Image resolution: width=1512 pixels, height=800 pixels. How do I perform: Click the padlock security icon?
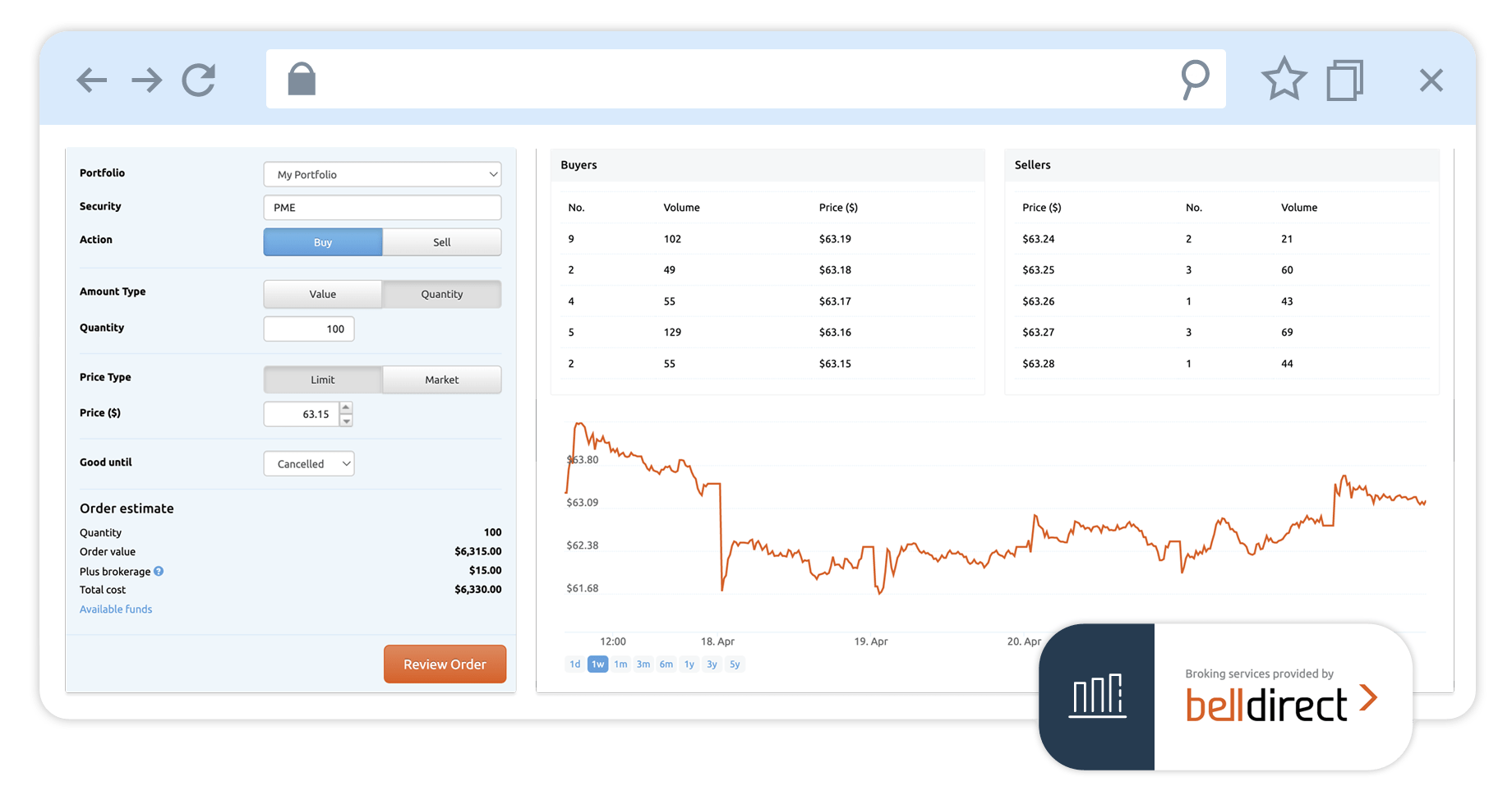pos(302,80)
